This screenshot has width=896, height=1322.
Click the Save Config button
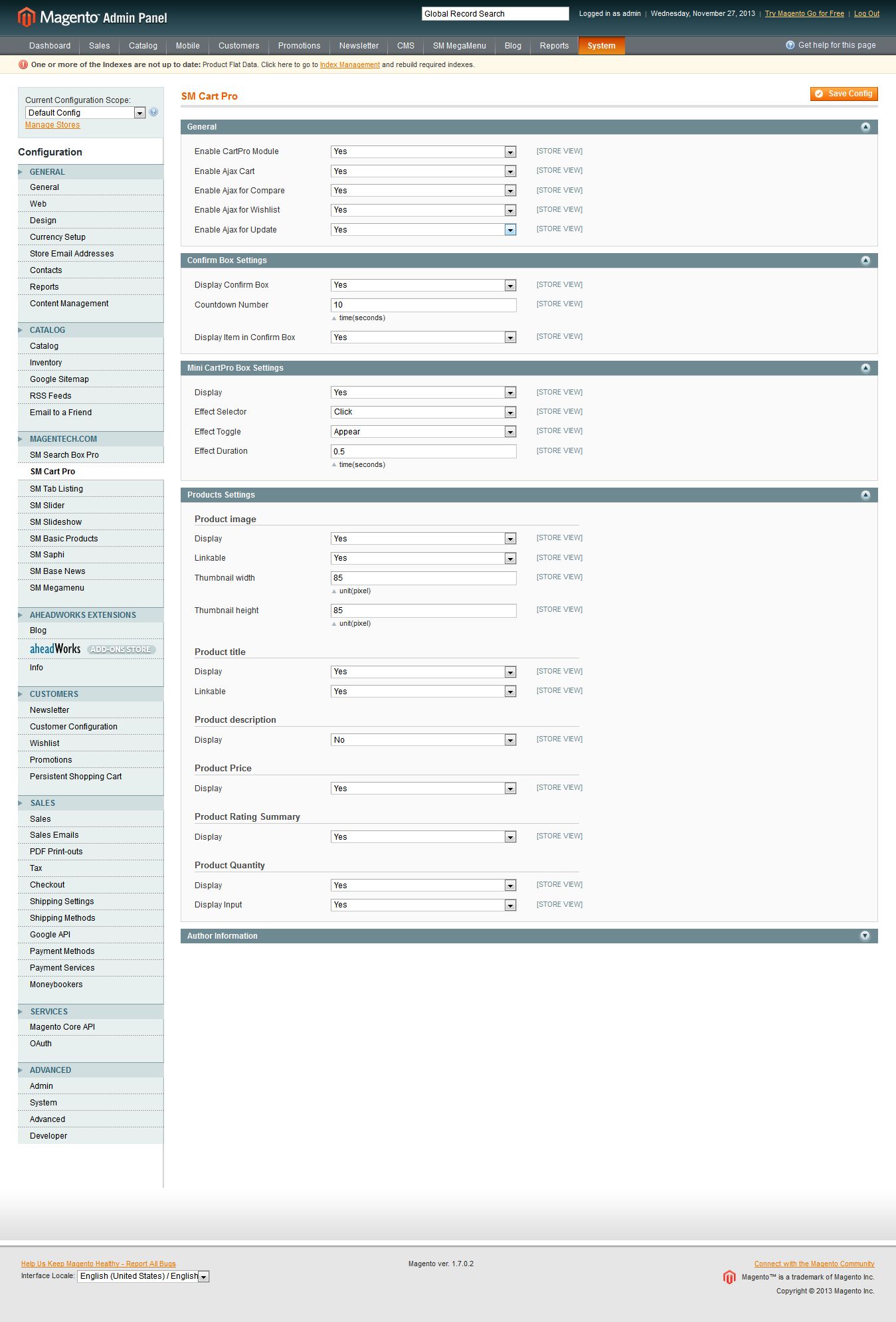[x=844, y=94]
